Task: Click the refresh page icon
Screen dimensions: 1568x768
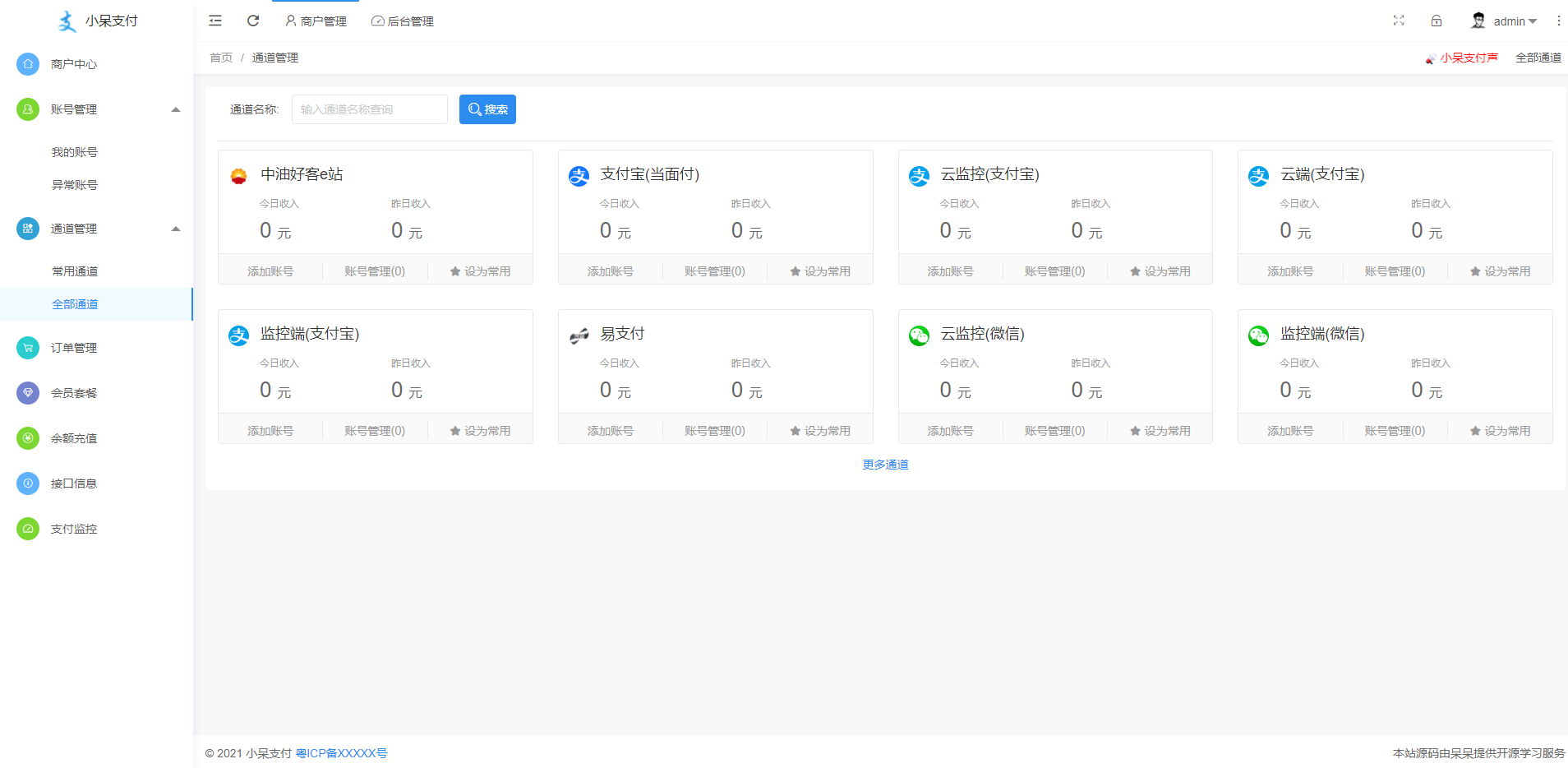Action: pos(253,21)
